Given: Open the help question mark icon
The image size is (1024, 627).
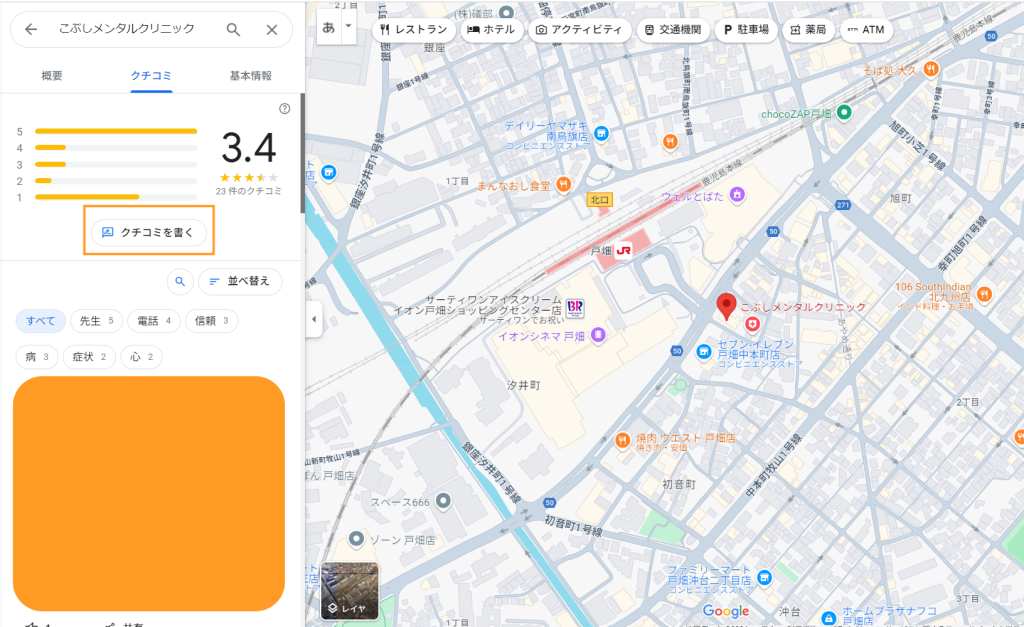Looking at the screenshot, I should 284,109.
